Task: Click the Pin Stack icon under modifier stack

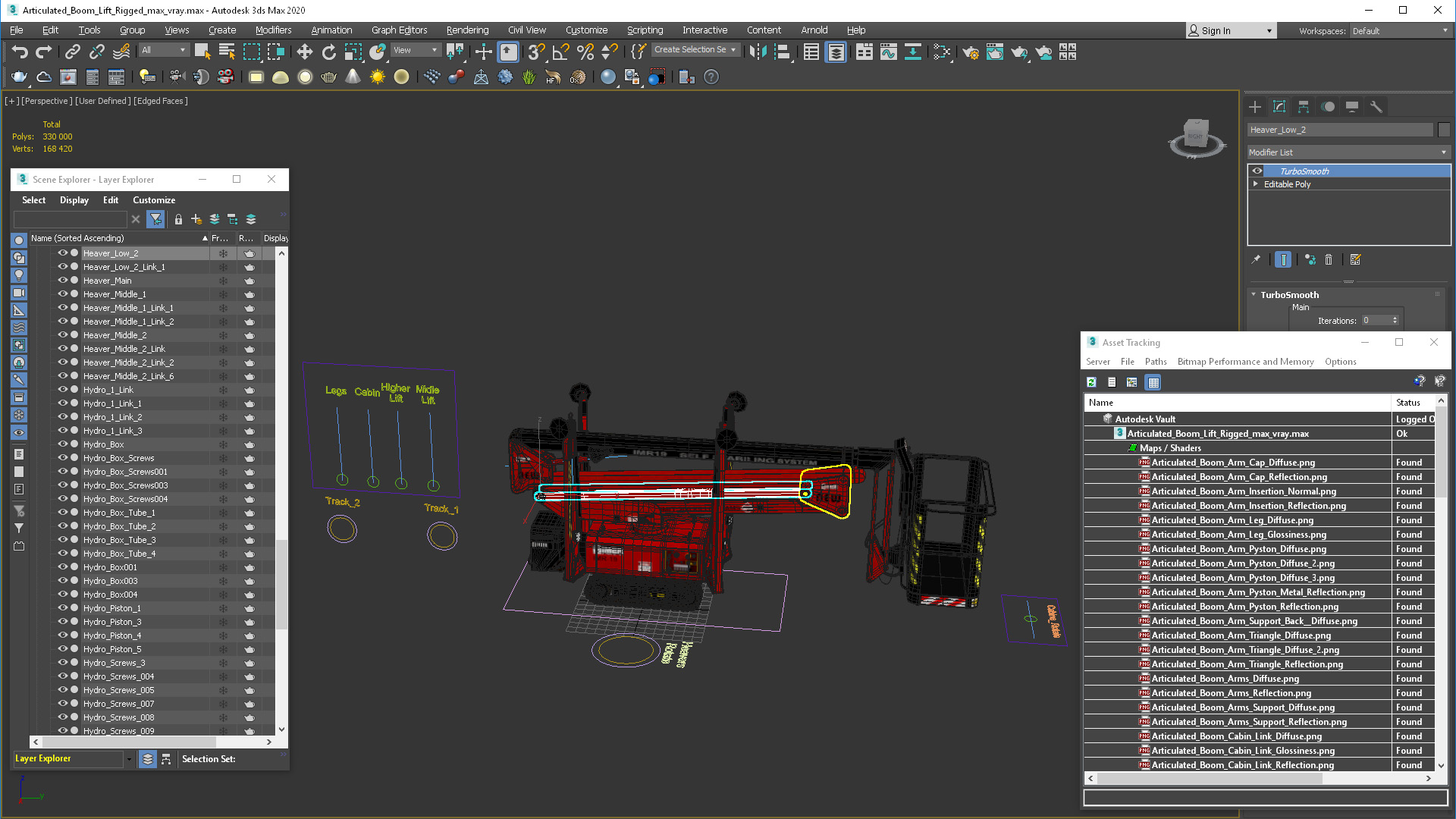Action: pyautogui.click(x=1256, y=259)
